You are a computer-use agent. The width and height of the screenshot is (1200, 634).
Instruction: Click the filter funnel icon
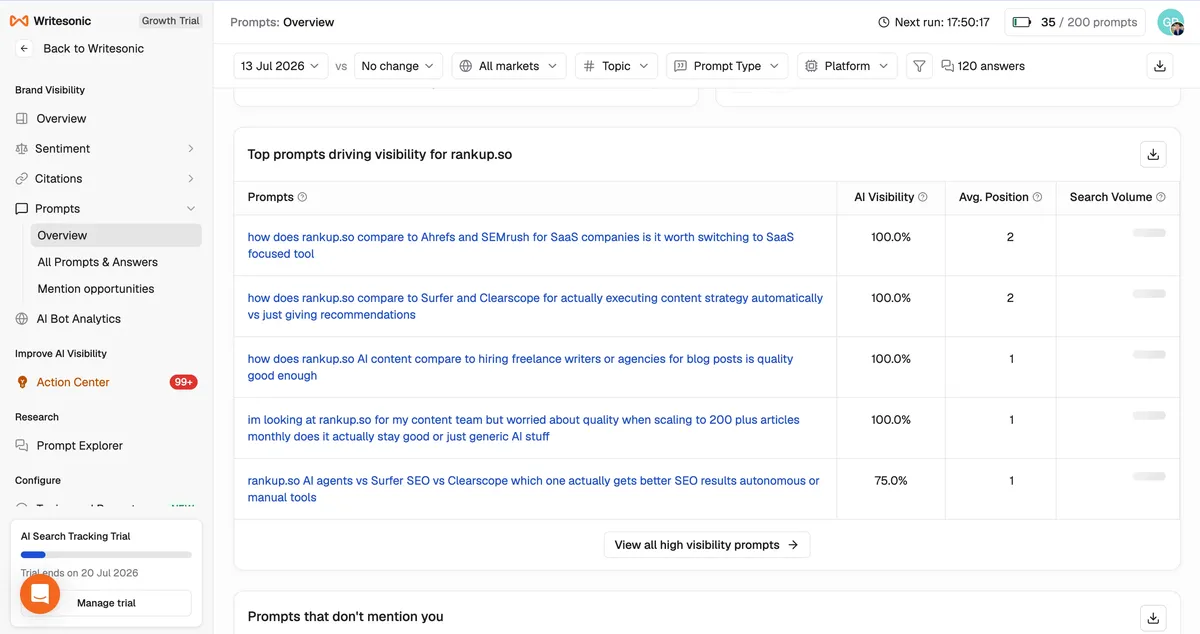click(919, 66)
